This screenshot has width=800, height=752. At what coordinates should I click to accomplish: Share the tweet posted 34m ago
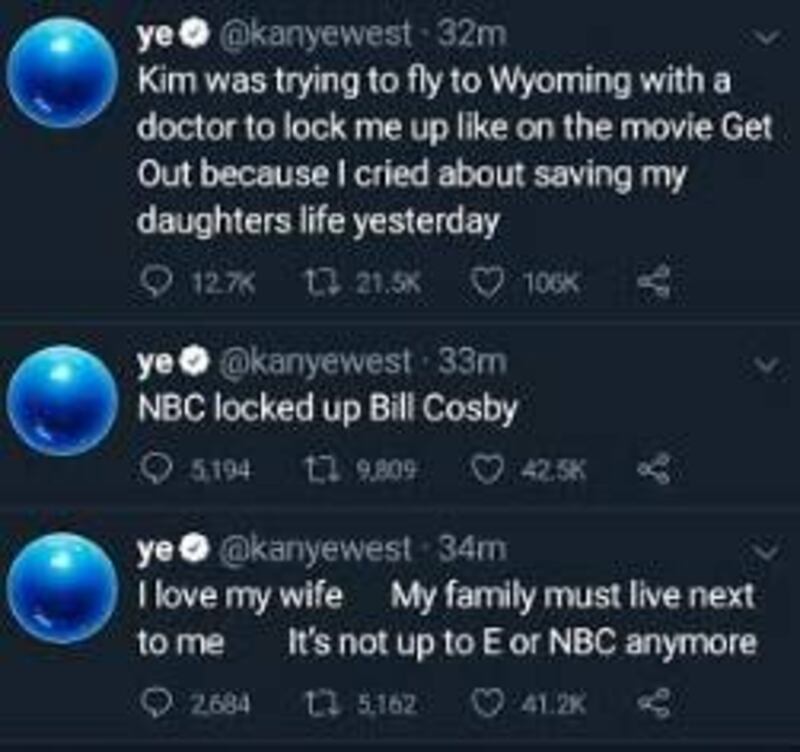pos(654,705)
